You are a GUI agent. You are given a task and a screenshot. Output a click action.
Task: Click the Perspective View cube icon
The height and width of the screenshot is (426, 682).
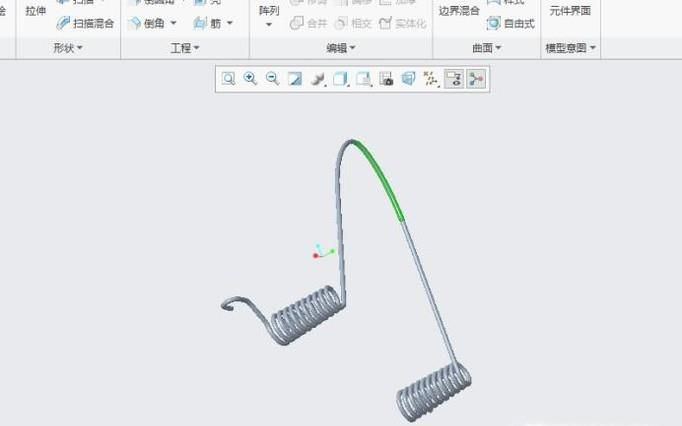(x=408, y=79)
